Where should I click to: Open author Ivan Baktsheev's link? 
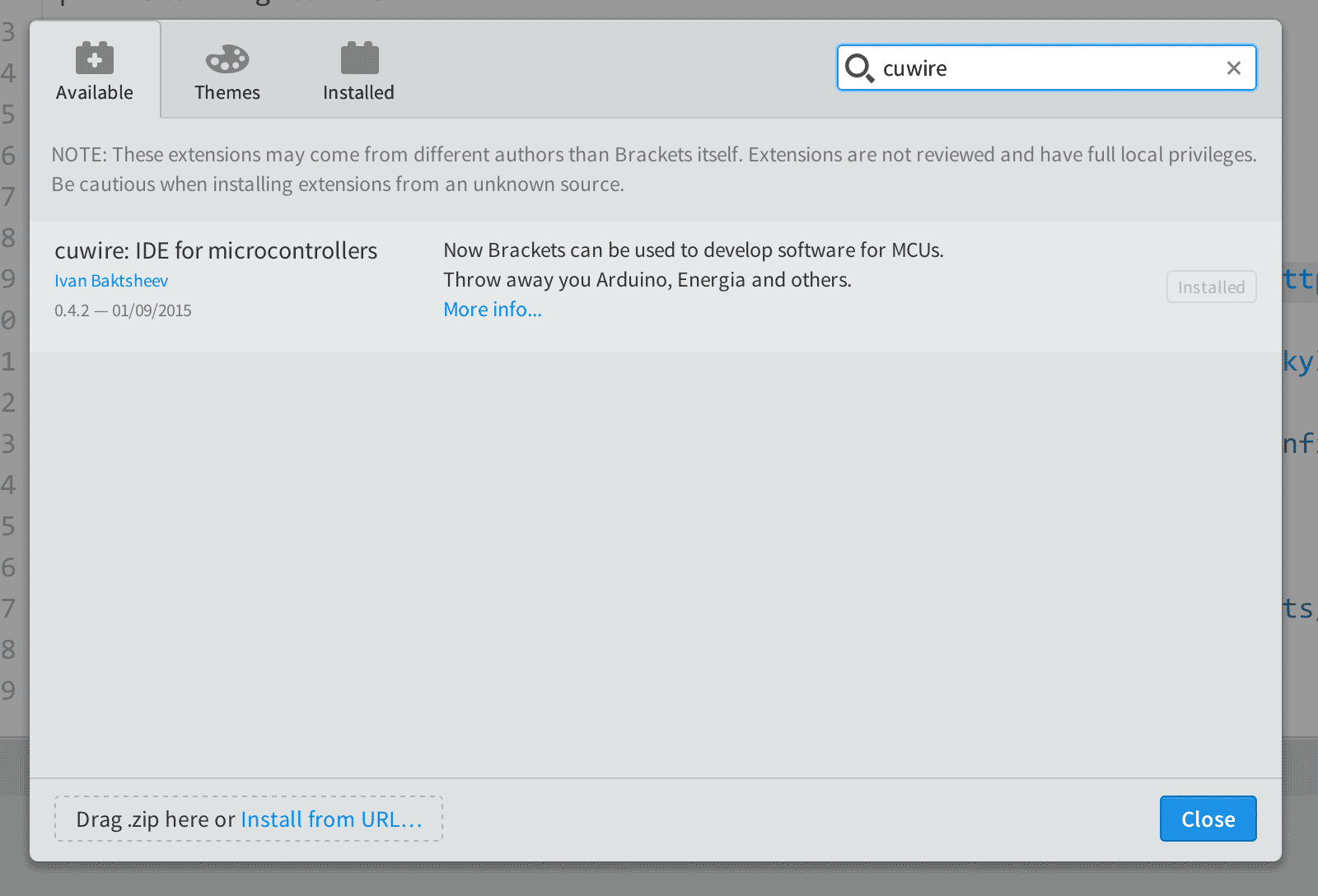[111, 281]
